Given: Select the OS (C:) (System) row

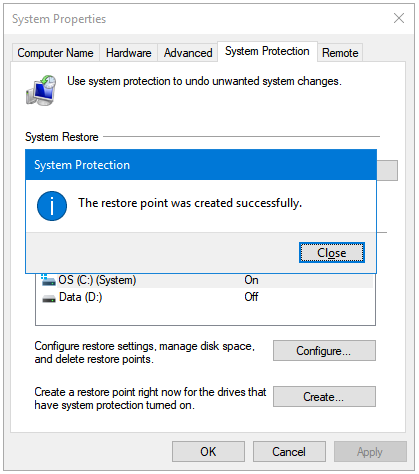Looking at the screenshot, I should [x=206, y=280].
